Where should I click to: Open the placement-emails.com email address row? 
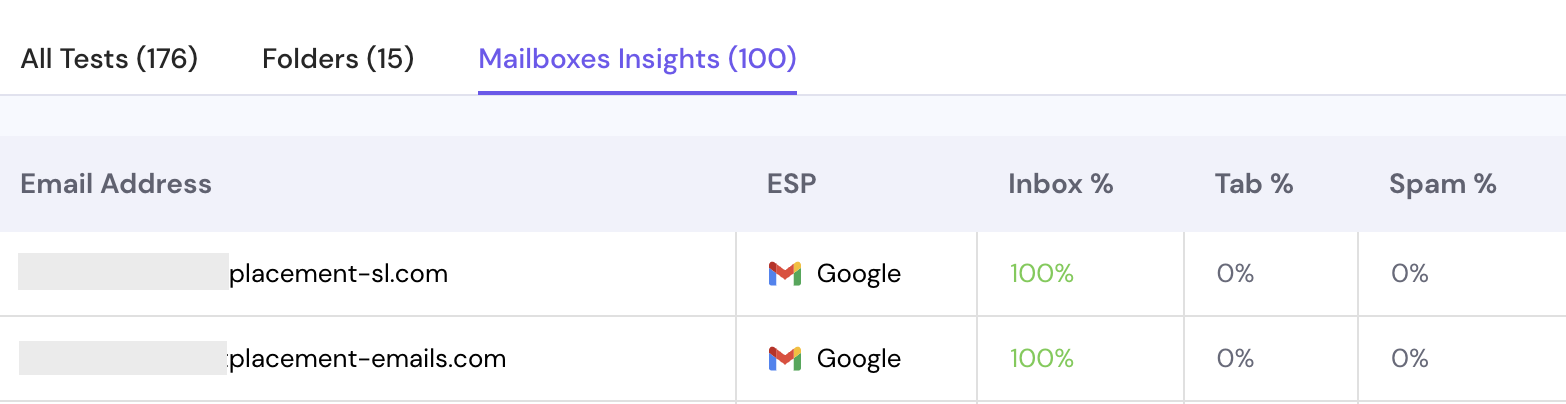[366, 358]
